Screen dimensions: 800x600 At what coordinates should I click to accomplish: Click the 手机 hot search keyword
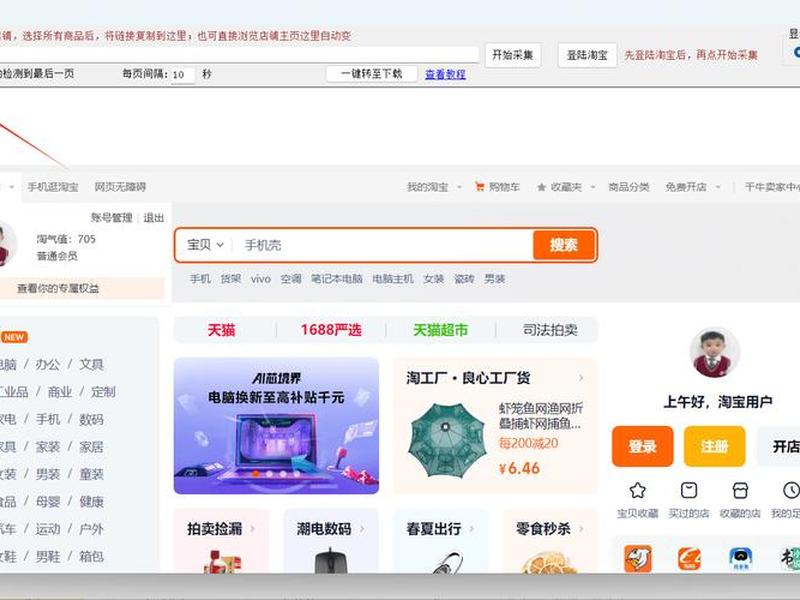point(200,279)
